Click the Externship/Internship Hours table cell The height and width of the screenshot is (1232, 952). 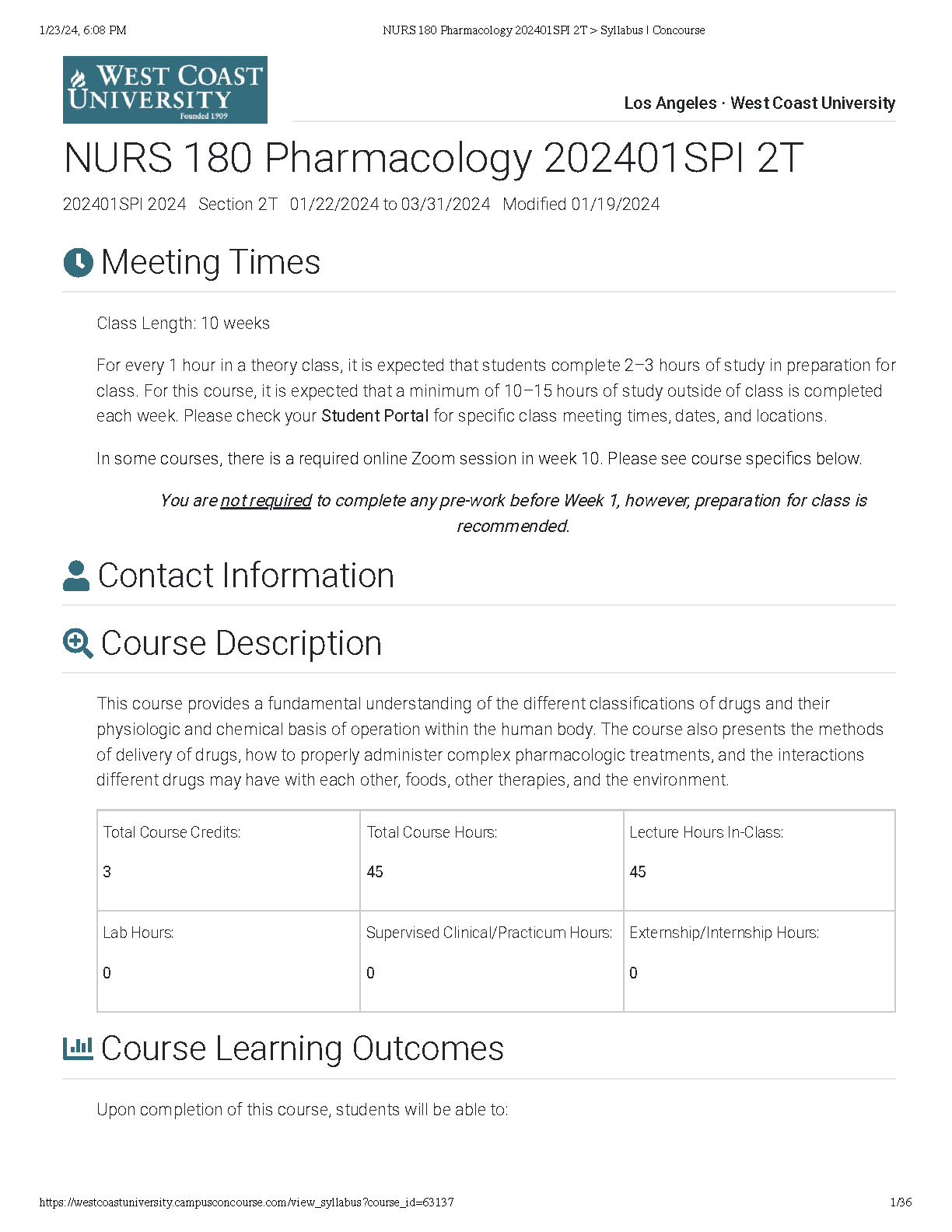(758, 961)
